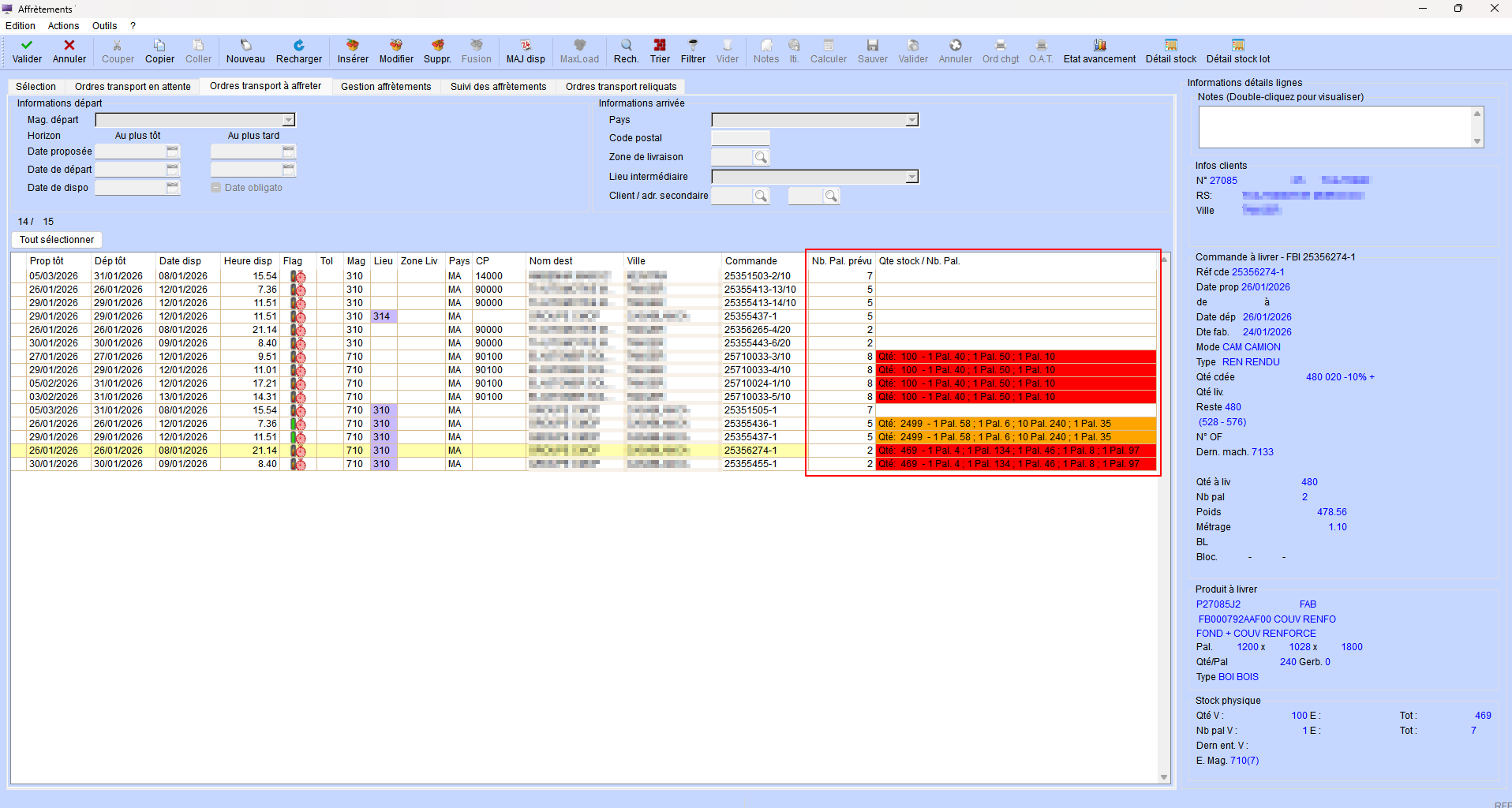Click the Notes text area
This screenshot has width=1512, height=808.
click(1334, 127)
